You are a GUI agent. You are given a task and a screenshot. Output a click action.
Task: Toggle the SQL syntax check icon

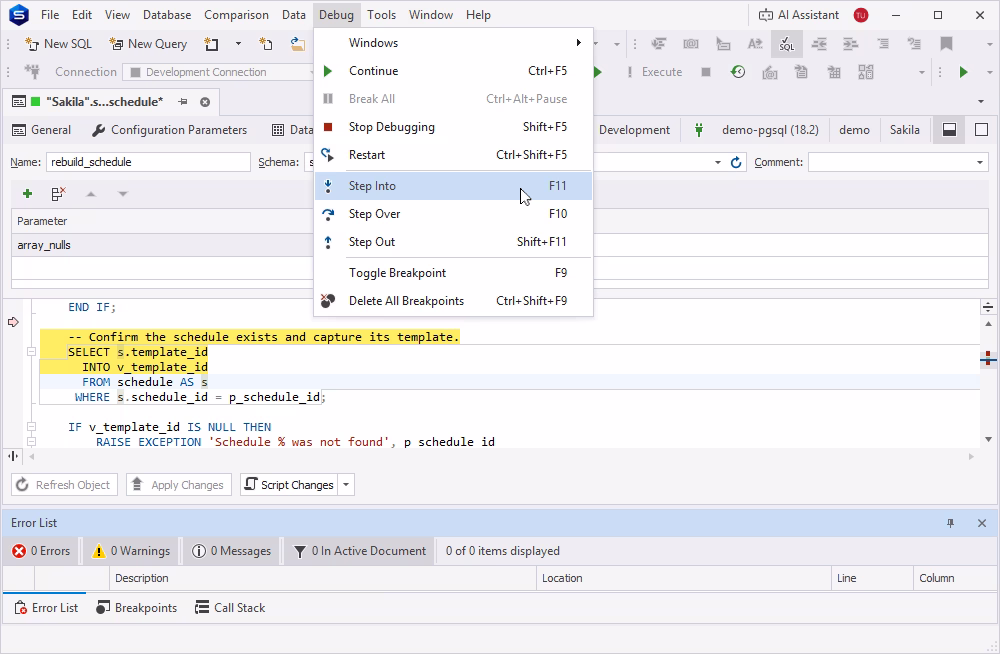tap(786, 44)
